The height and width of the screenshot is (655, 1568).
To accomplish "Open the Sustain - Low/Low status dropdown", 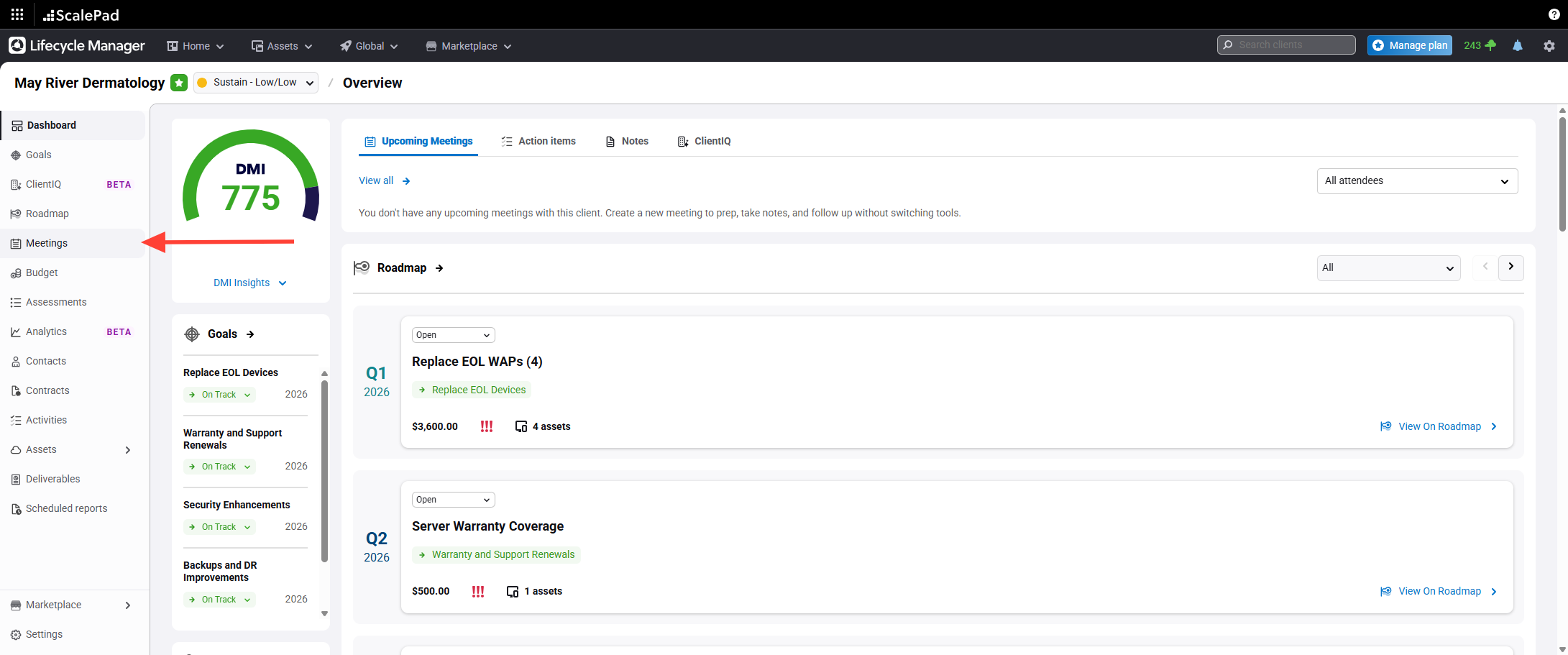I will click(256, 83).
